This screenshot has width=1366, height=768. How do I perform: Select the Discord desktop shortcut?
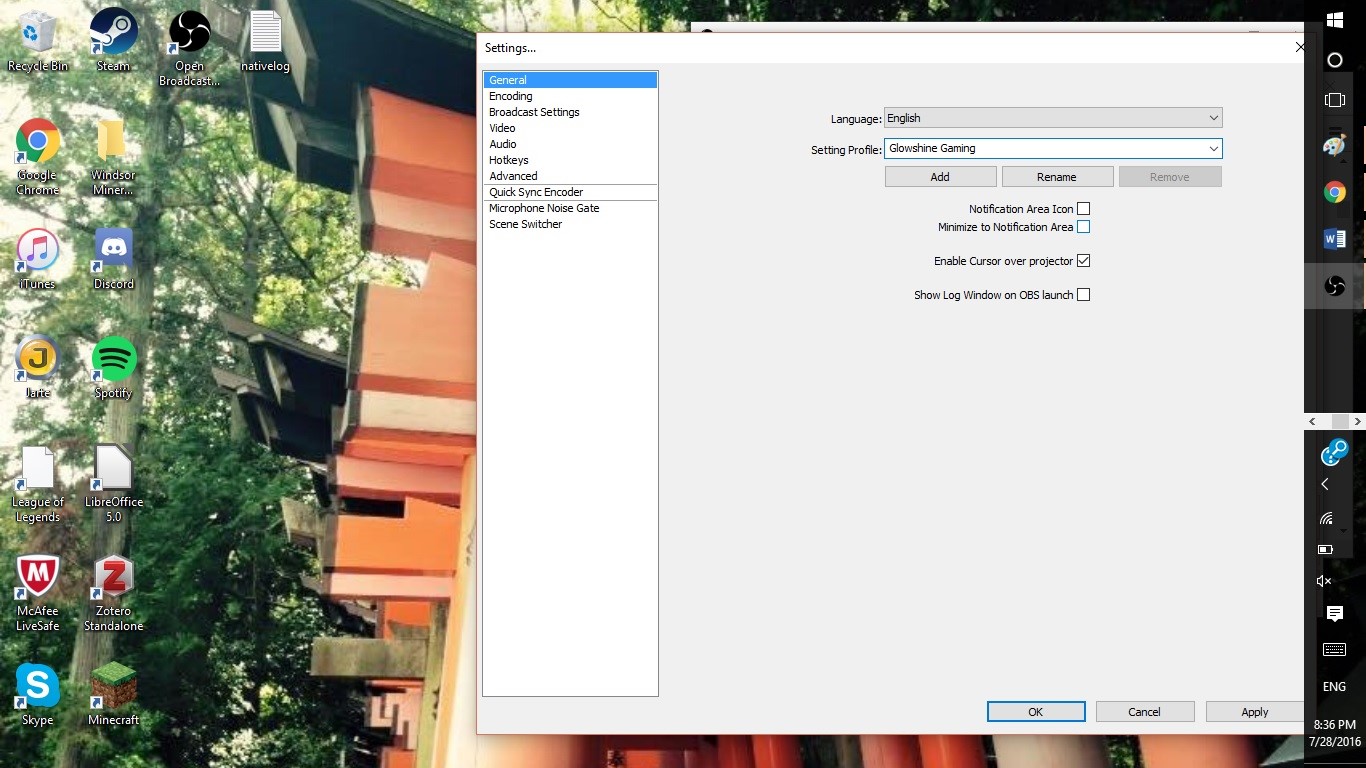(113, 259)
